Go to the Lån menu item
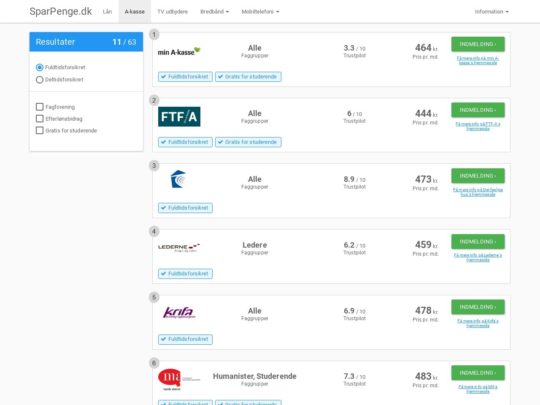This screenshot has height=405, width=540. [x=107, y=12]
